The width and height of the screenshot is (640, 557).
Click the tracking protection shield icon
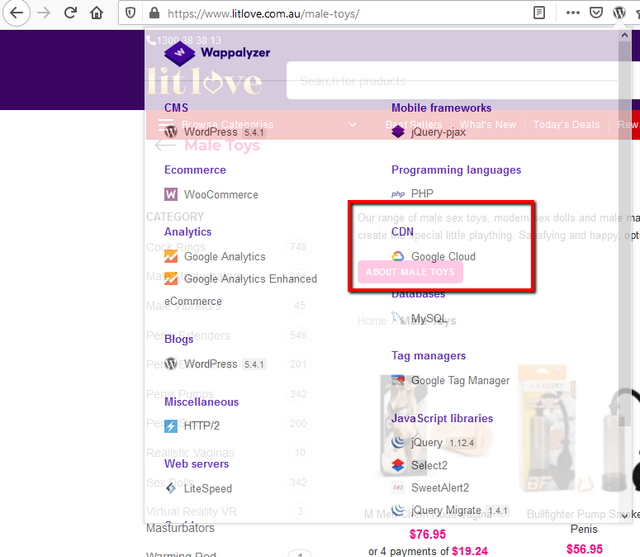130,13
